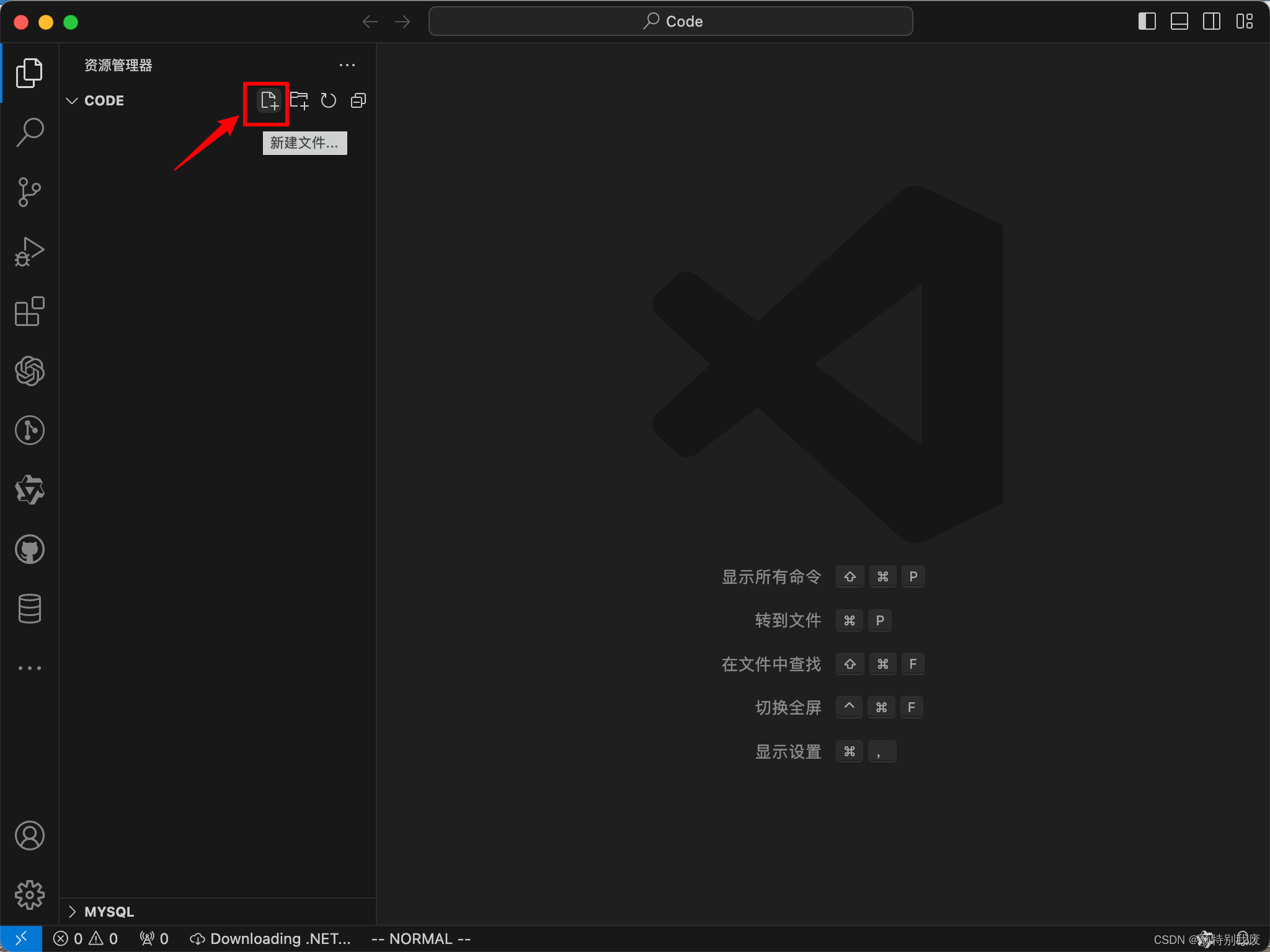Viewport: 1270px width, 952px height.
Task: Toggle the secondary side bar
Action: pyautogui.click(x=1212, y=22)
